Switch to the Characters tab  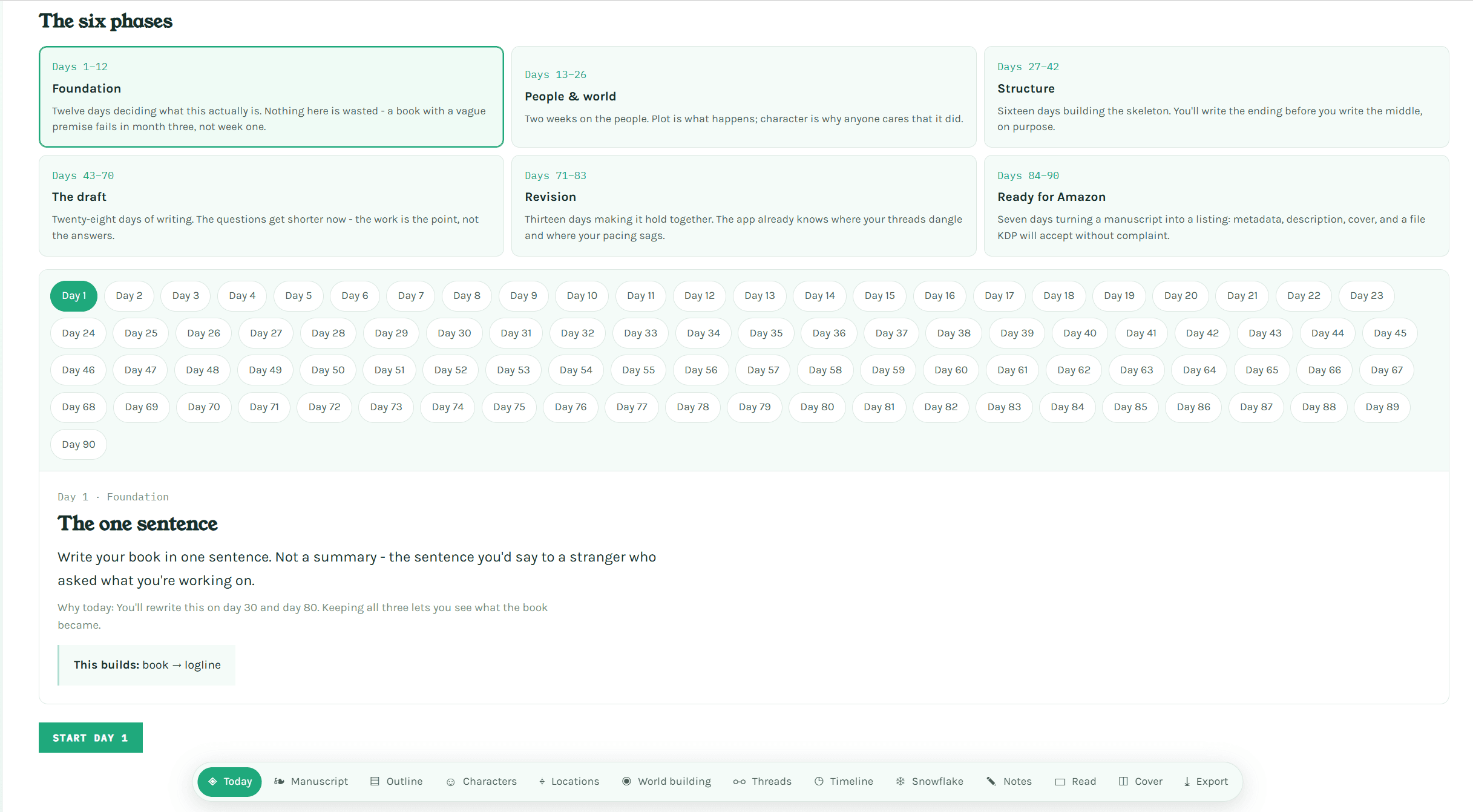(482, 782)
